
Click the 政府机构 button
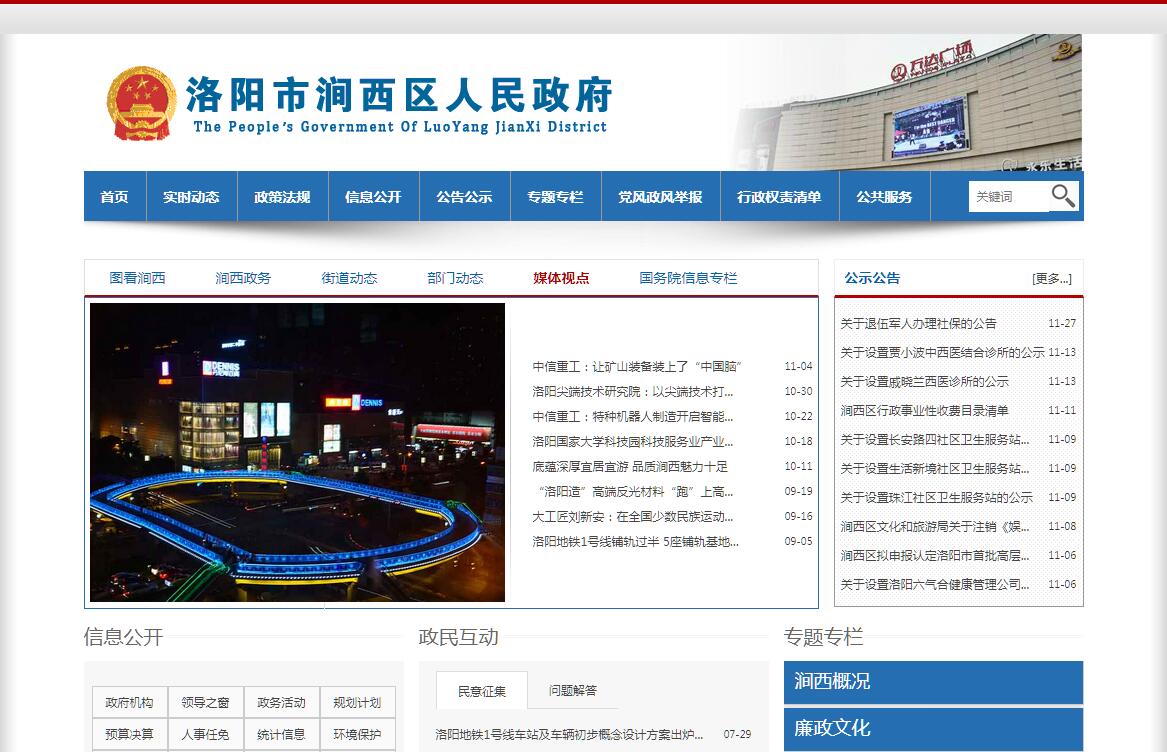pos(129,702)
